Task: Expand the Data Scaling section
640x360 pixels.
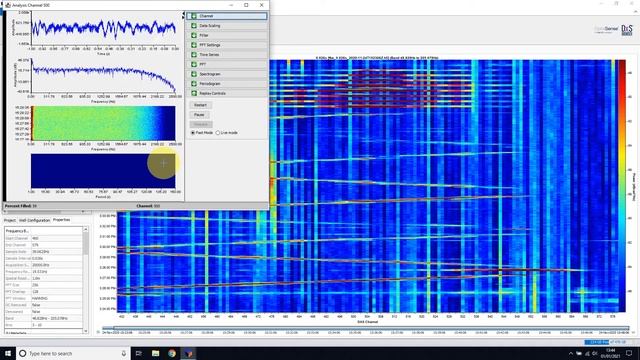Action: click(227, 26)
